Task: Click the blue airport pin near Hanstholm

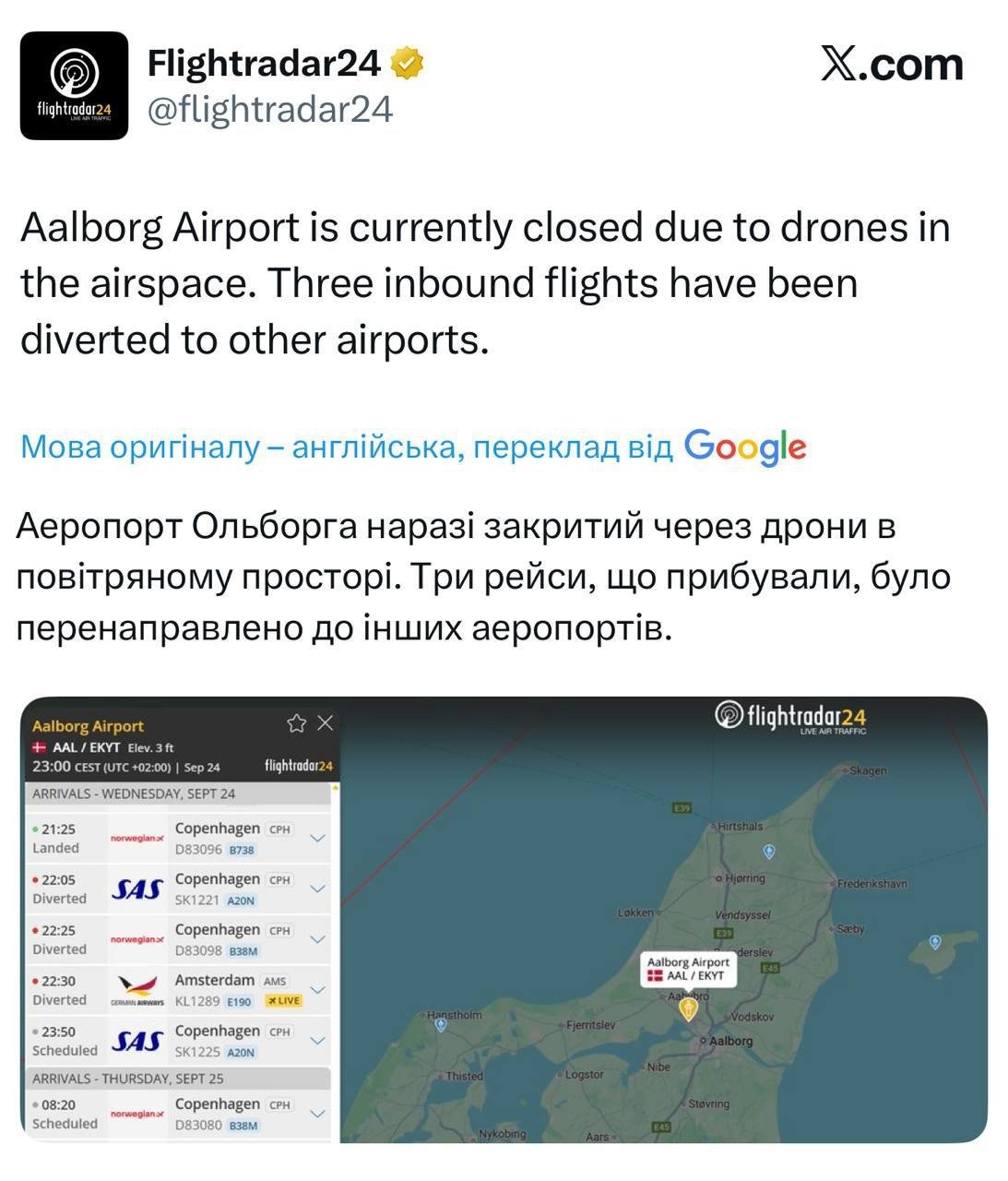Action: point(441,1025)
